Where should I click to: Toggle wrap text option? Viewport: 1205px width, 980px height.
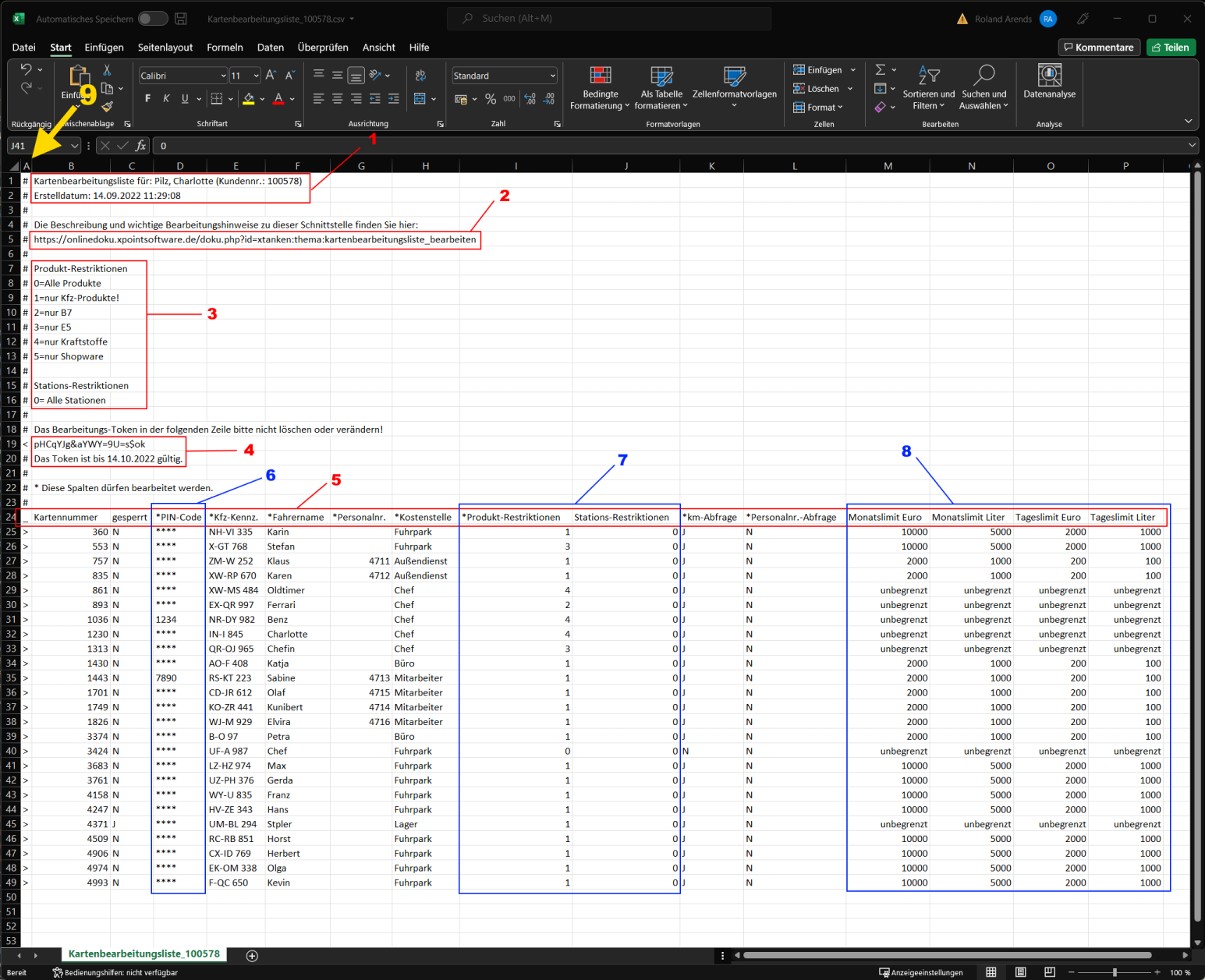(420, 75)
